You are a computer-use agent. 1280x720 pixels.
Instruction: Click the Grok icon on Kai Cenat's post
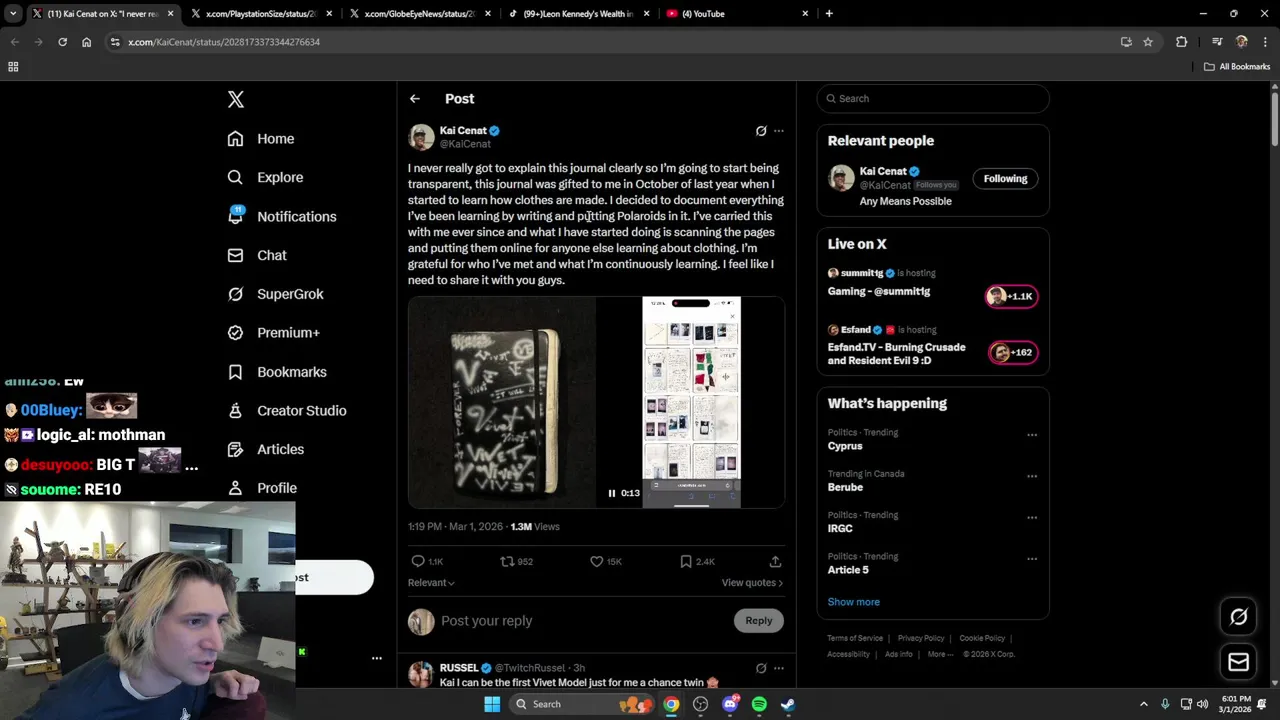(x=761, y=131)
